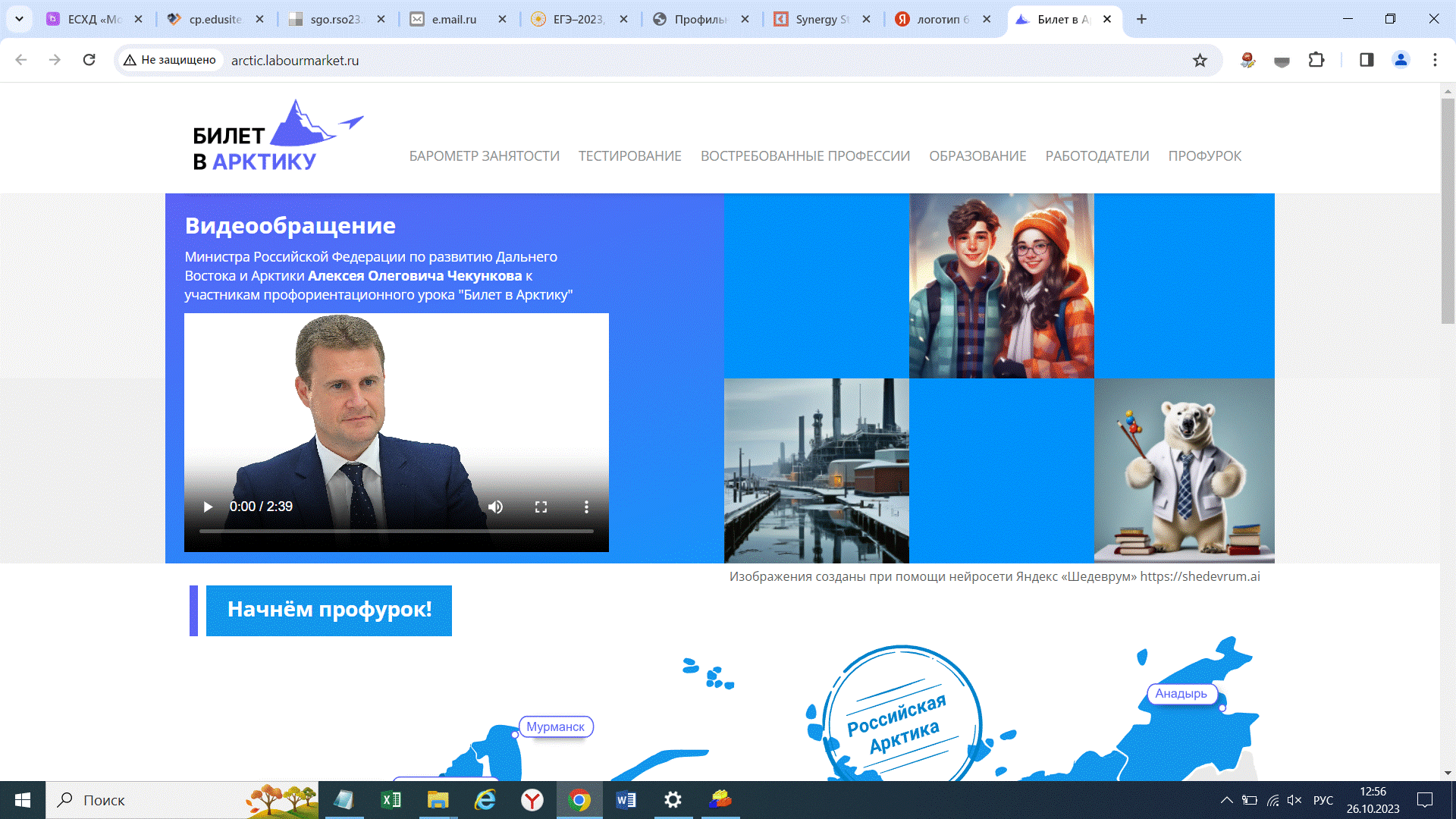Open ВОСТРЕБОВАННЫЕ ПРОФЕССИИ menu item
Screen dimensions: 1456x819
point(805,155)
